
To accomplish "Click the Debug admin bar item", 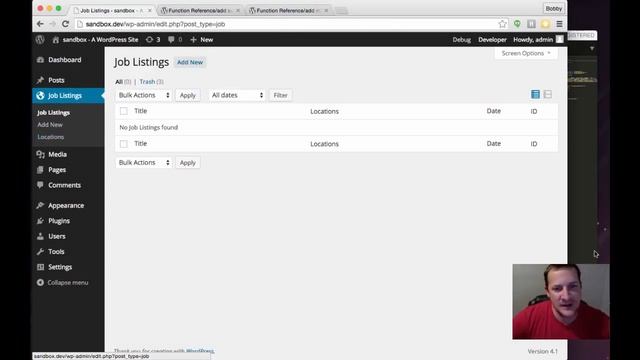I will 462,40.
